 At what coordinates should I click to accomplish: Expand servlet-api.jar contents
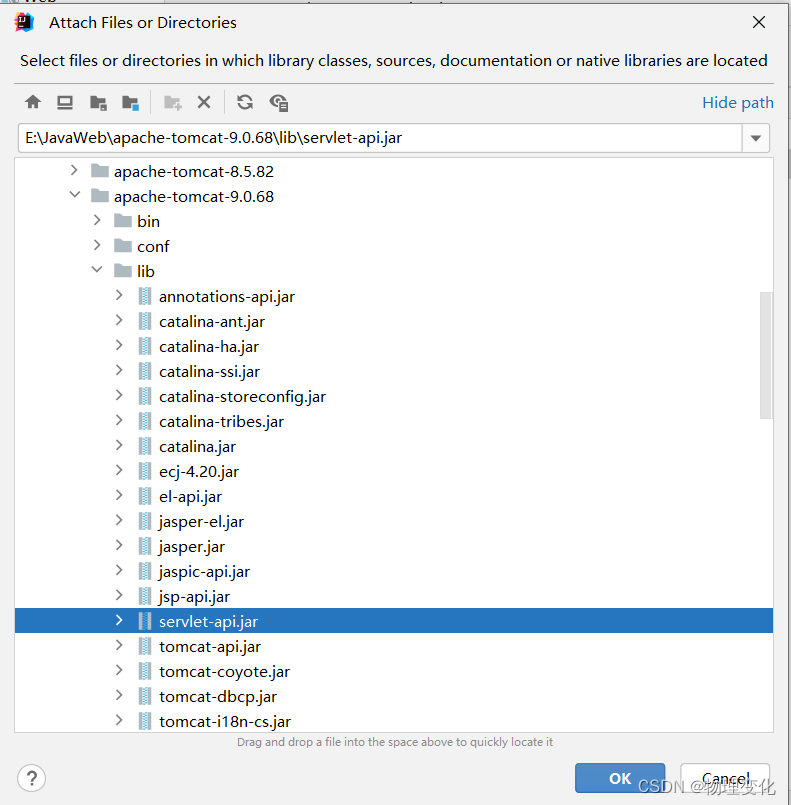tap(119, 620)
